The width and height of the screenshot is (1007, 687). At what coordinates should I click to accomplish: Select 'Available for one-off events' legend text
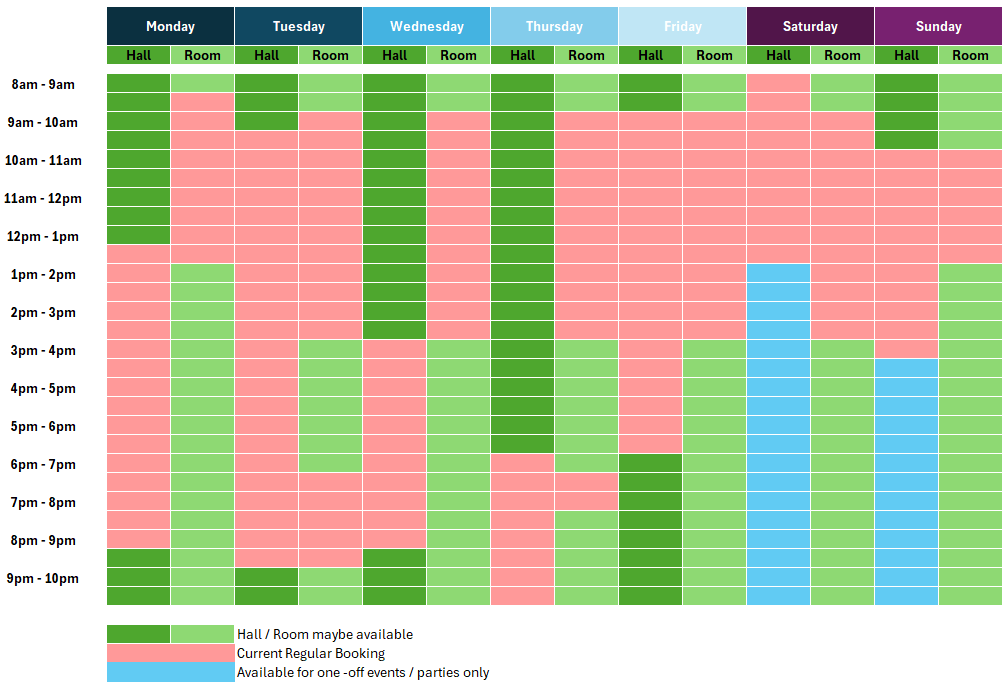tap(362, 672)
